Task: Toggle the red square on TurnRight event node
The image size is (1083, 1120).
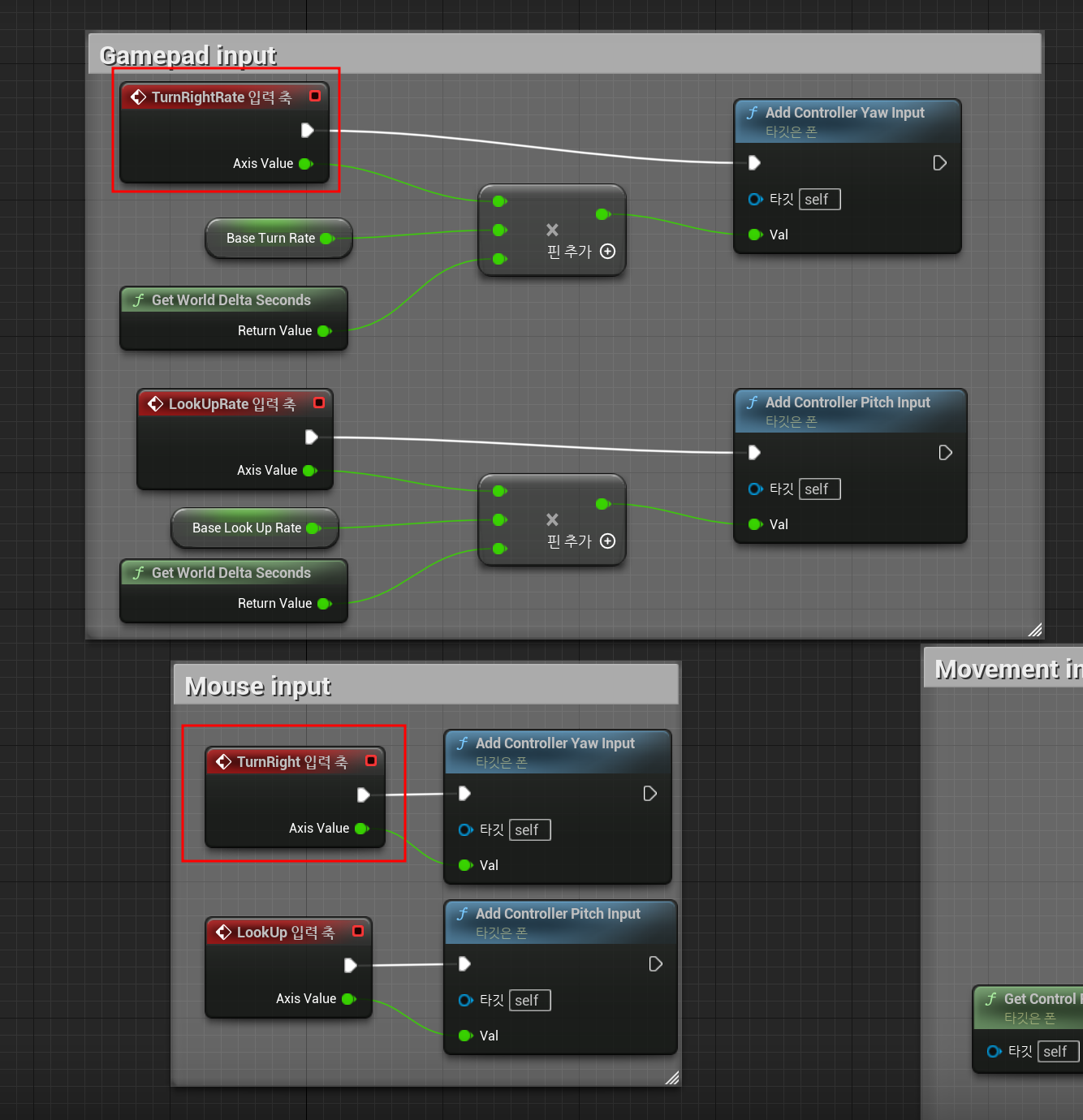Action: [x=371, y=760]
